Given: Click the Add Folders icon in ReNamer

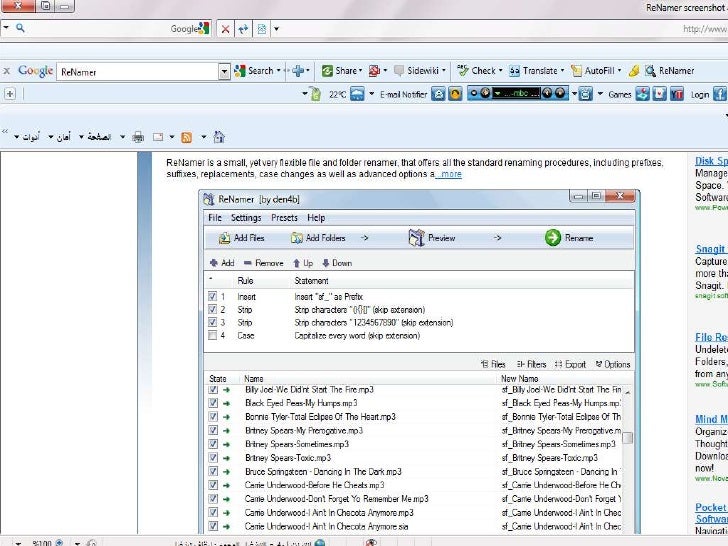Looking at the screenshot, I should [x=296, y=238].
